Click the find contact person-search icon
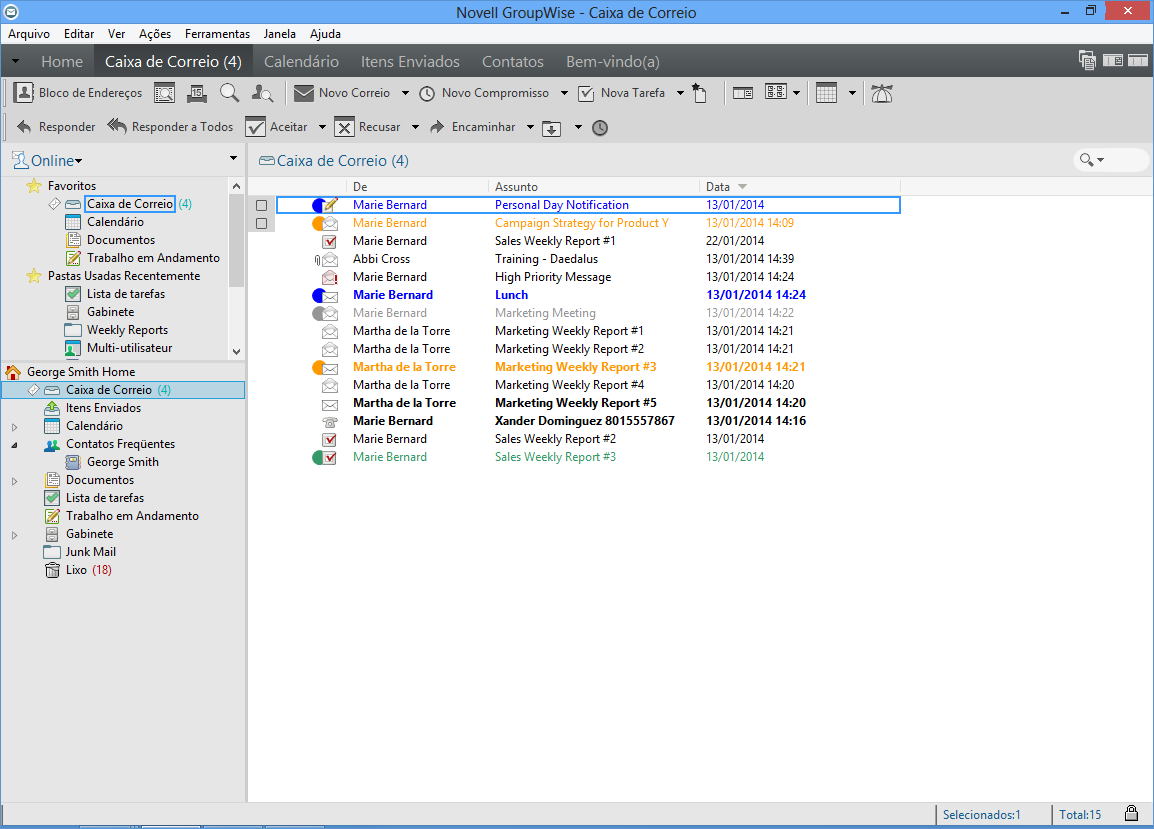The image size is (1154, 829). (x=262, y=93)
